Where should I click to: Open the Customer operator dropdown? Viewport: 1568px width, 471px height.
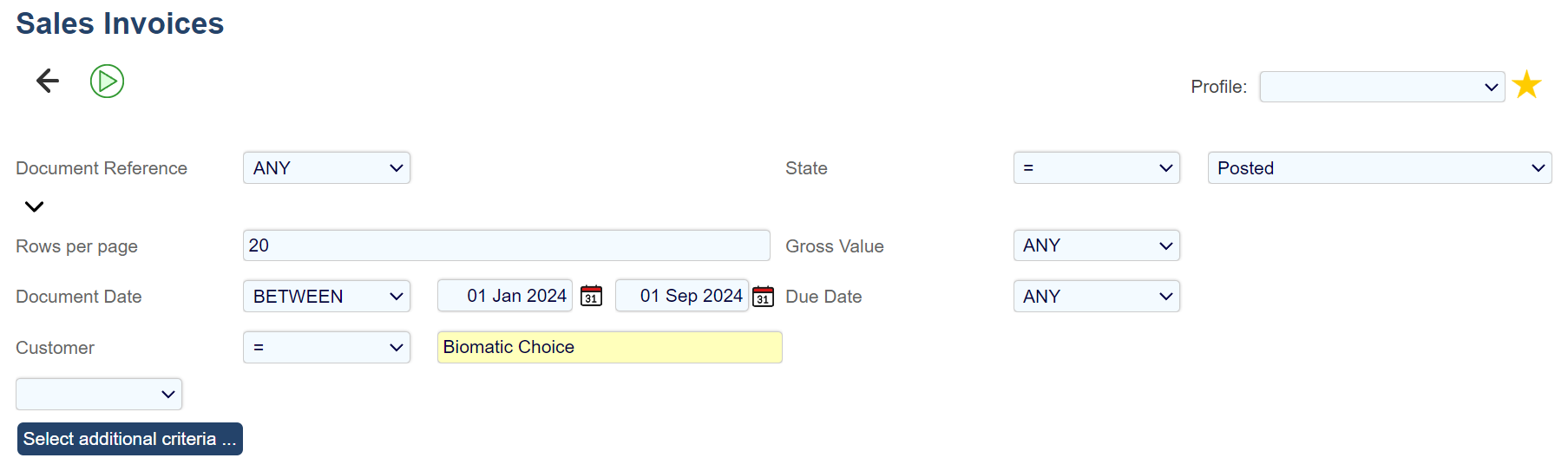326,347
